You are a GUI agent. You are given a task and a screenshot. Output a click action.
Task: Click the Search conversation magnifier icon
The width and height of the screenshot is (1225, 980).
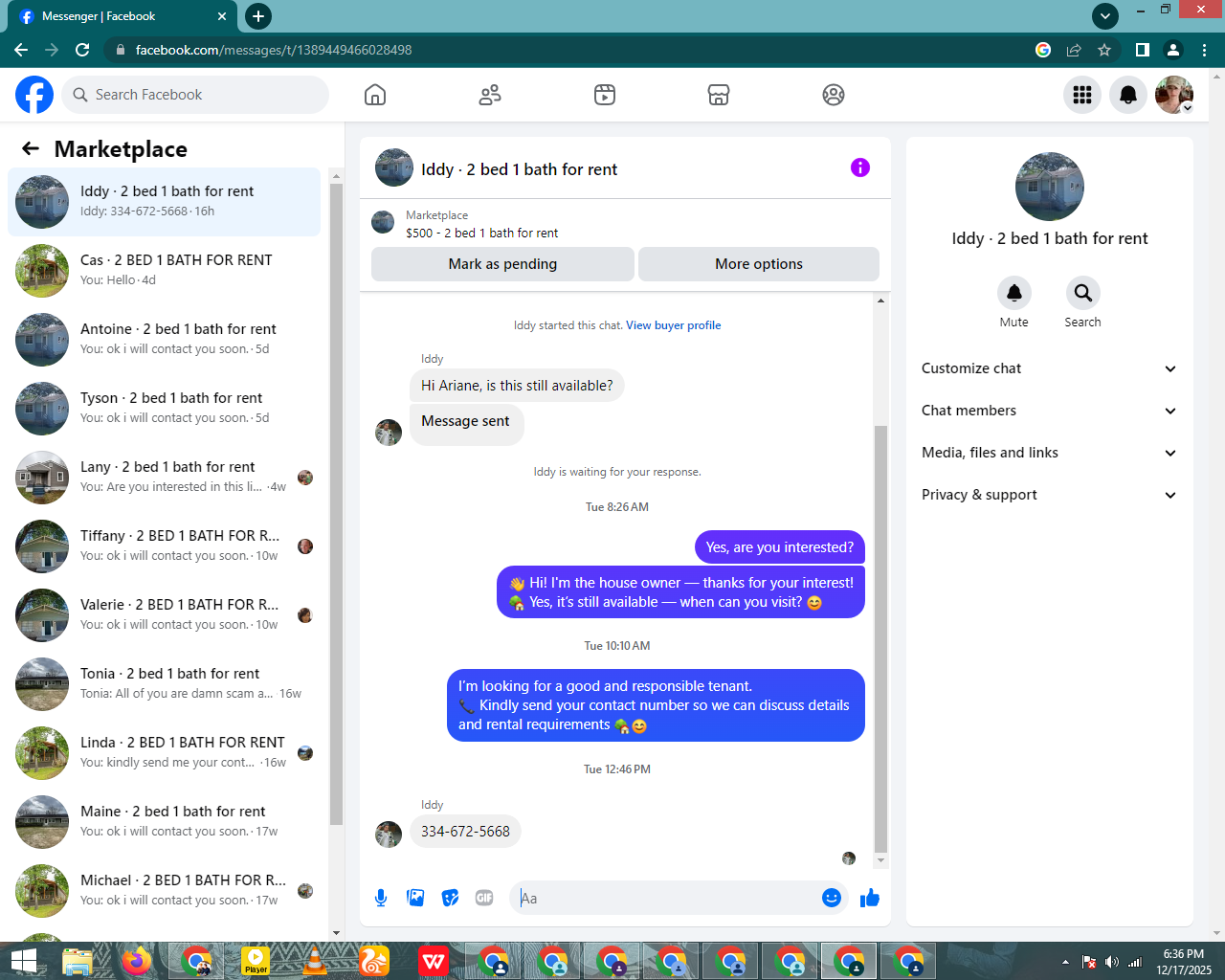pos(1083,293)
